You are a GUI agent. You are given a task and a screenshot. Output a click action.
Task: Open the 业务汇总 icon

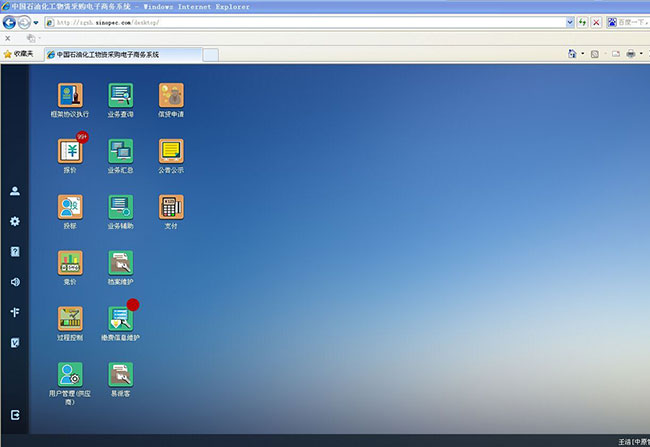[x=120, y=152]
